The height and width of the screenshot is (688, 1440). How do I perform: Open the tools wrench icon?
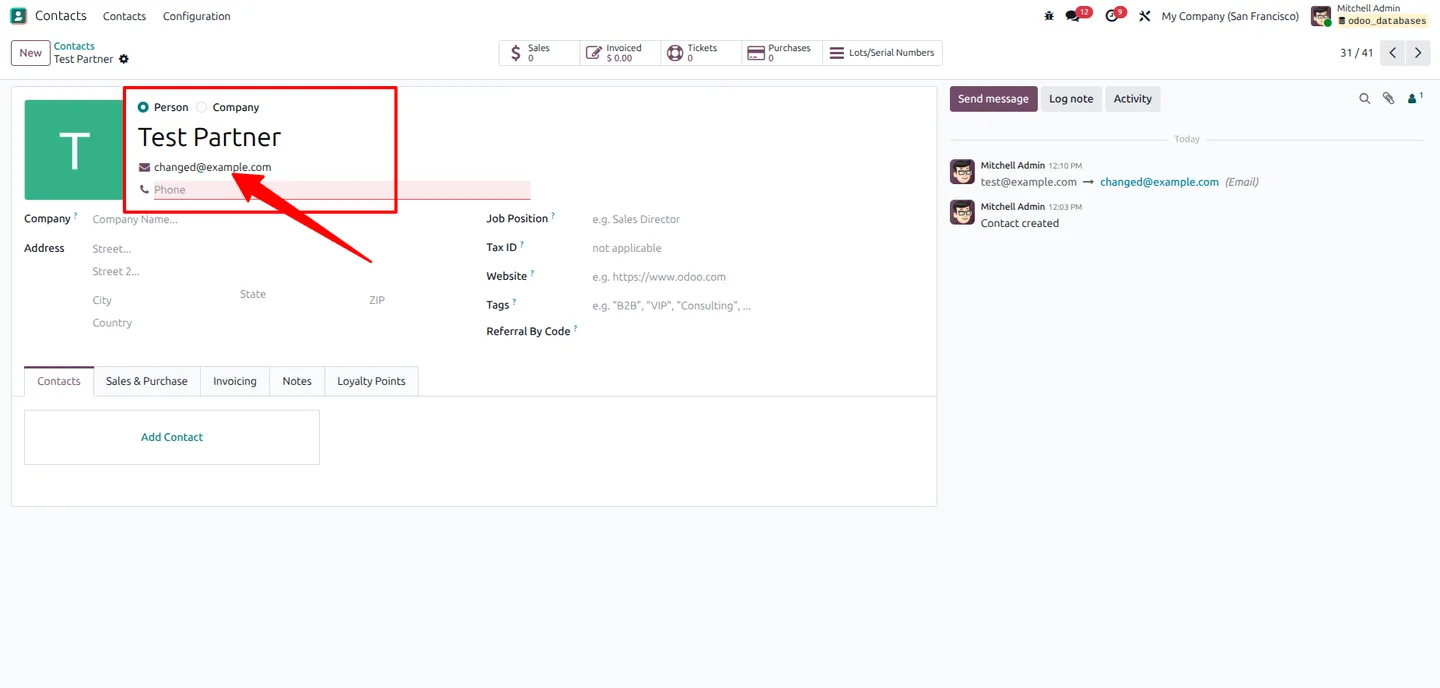1145,16
